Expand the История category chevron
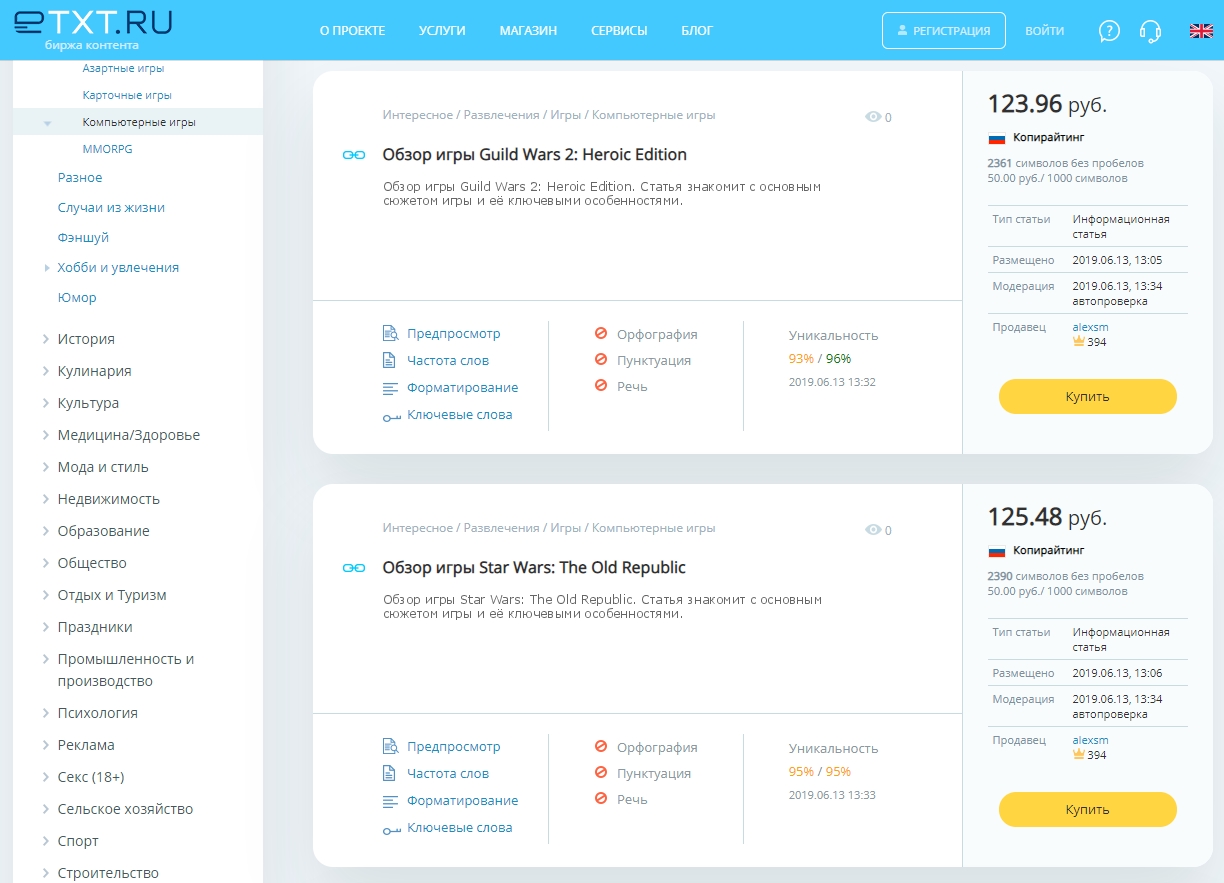The width and height of the screenshot is (1224, 883). click(x=46, y=339)
